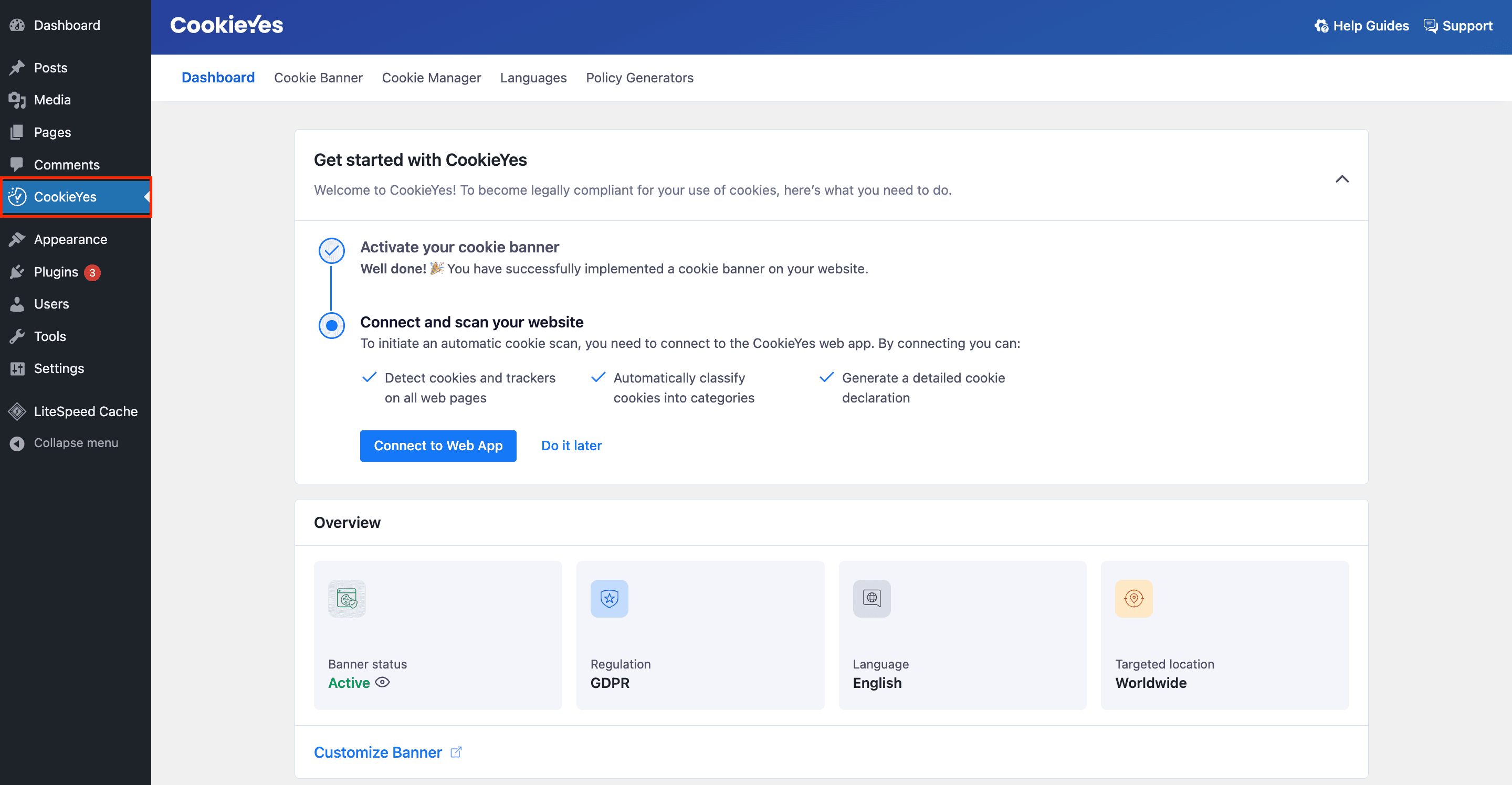Open the Settings menu item

(76, 368)
